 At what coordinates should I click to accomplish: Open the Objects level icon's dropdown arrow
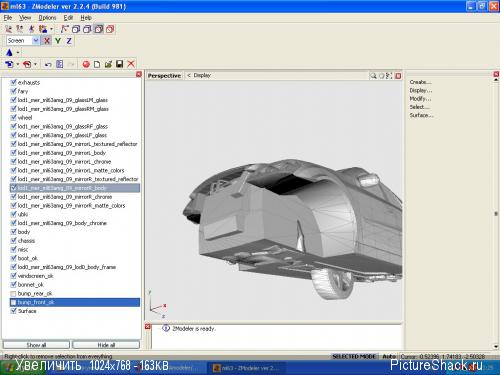coord(51,29)
